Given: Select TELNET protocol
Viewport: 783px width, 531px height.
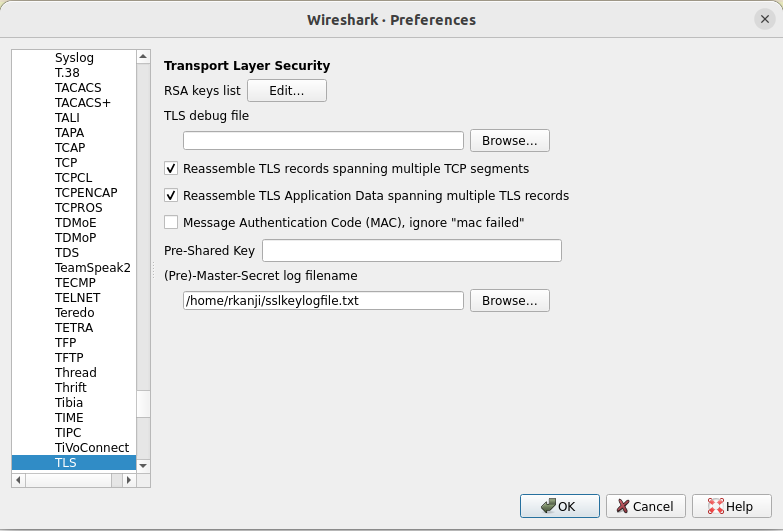Looking at the screenshot, I should tap(74, 297).
